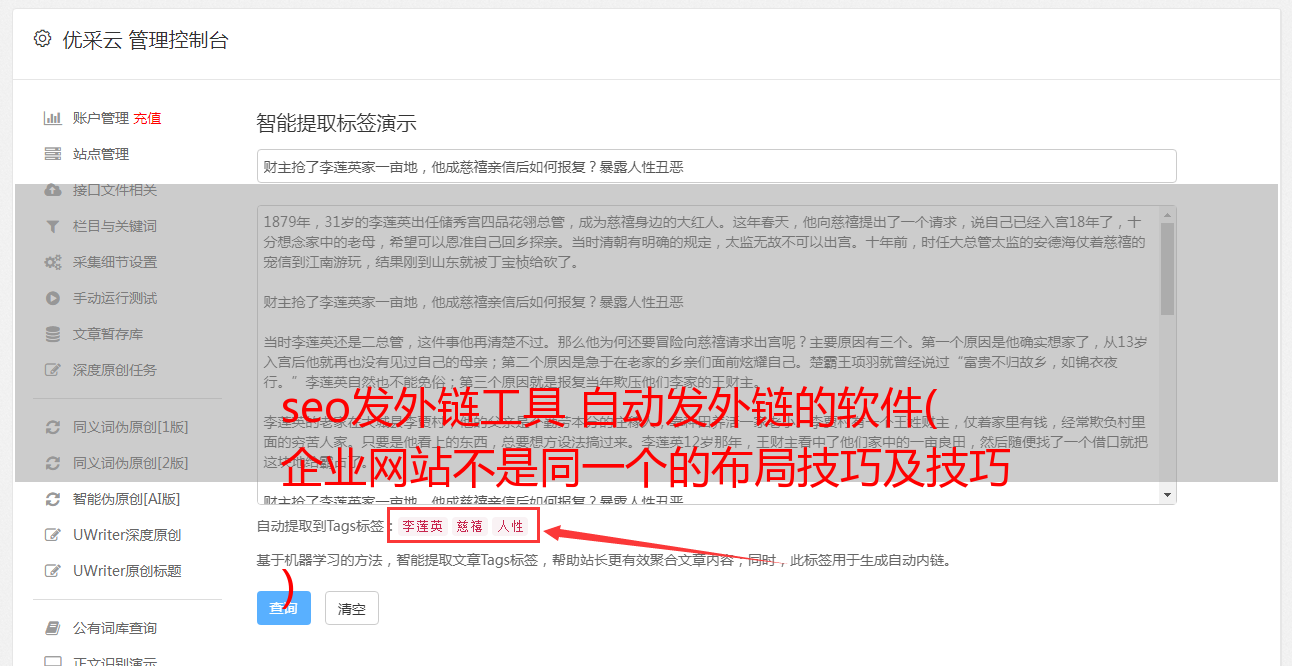The width and height of the screenshot is (1292, 666).
Task: Click the edit icon beside UWriter深度原创
Action: click(x=53, y=535)
